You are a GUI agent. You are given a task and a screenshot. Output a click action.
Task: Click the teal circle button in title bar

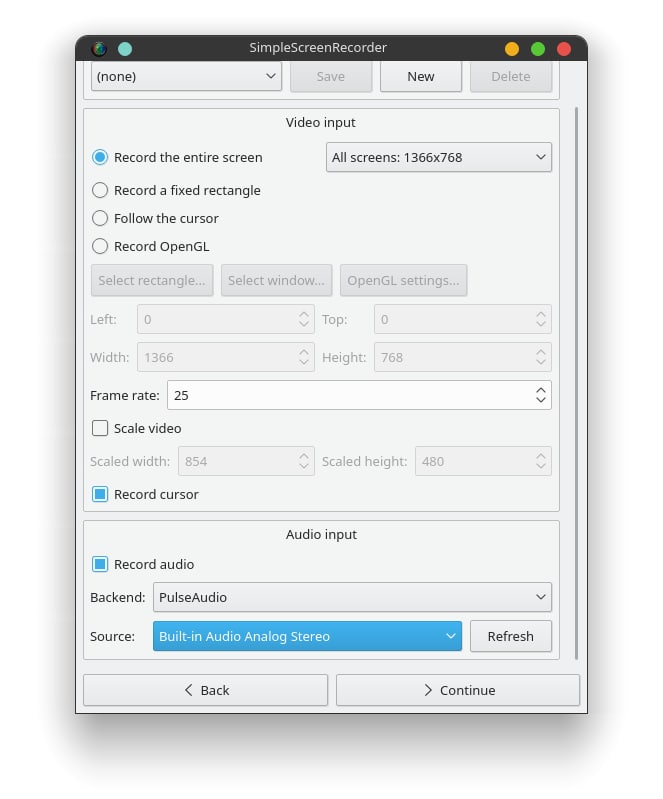125,49
